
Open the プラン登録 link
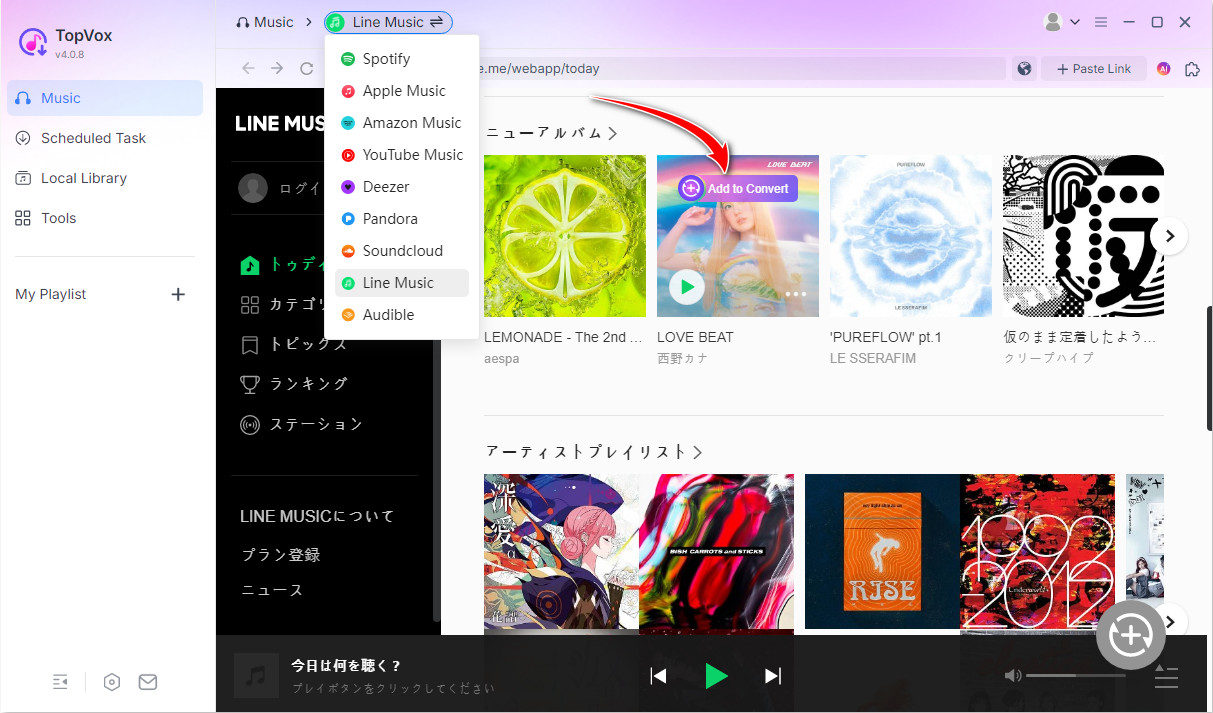(x=281, y=554)
